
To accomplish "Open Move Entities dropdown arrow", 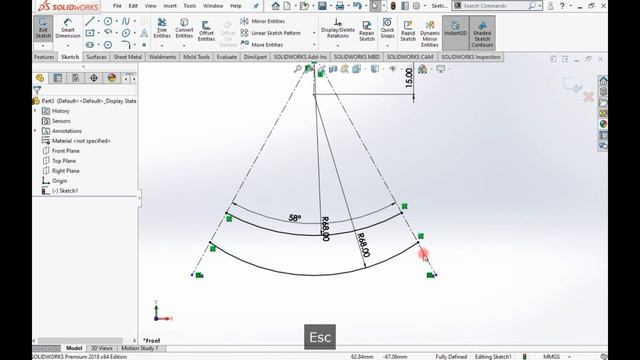I will point(314,45).
